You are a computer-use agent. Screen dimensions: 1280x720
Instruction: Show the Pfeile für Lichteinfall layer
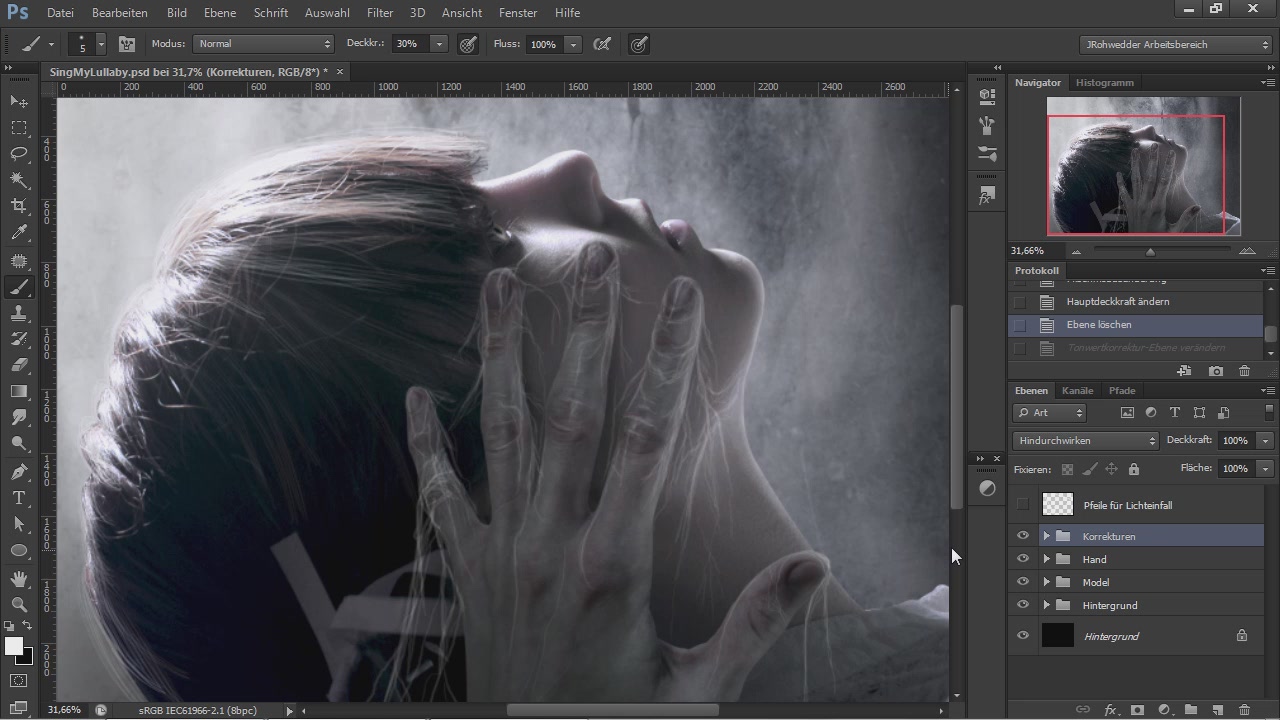(x=1022, y=505)
